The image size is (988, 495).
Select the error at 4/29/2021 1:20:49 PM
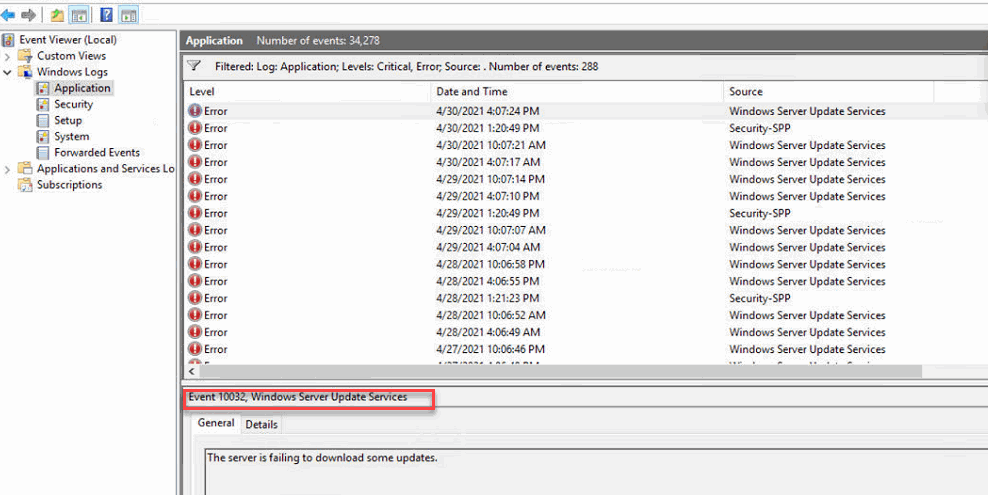(585, 213)
